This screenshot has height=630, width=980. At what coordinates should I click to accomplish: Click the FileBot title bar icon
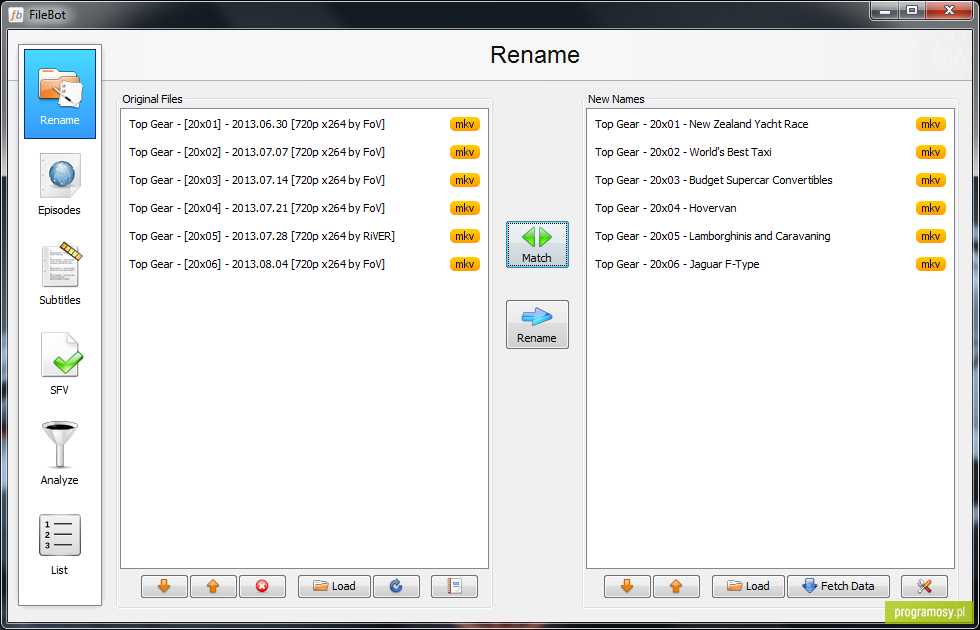pyautogui.click(x=16, y=14)
